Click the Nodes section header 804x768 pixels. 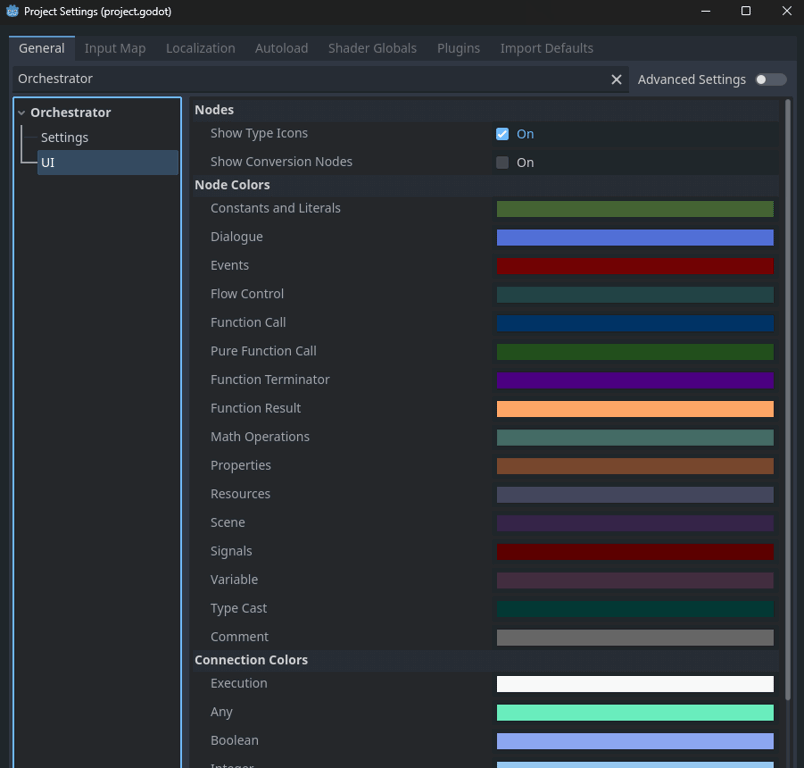(486, 110)
